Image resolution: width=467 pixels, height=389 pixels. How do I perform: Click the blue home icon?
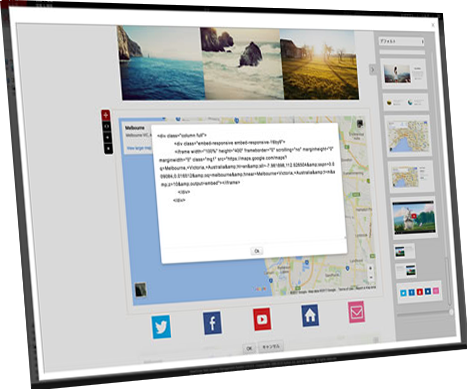[x=310, y=315]
